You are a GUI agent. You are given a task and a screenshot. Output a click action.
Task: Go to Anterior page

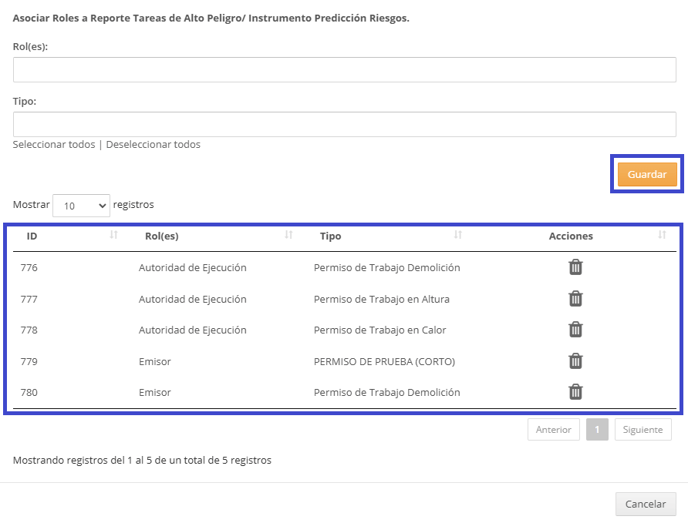click(553, 430)
